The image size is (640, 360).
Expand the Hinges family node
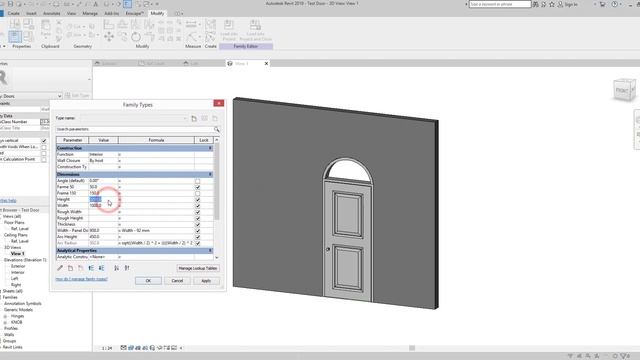pyautogui.click(x=5, y=316)
